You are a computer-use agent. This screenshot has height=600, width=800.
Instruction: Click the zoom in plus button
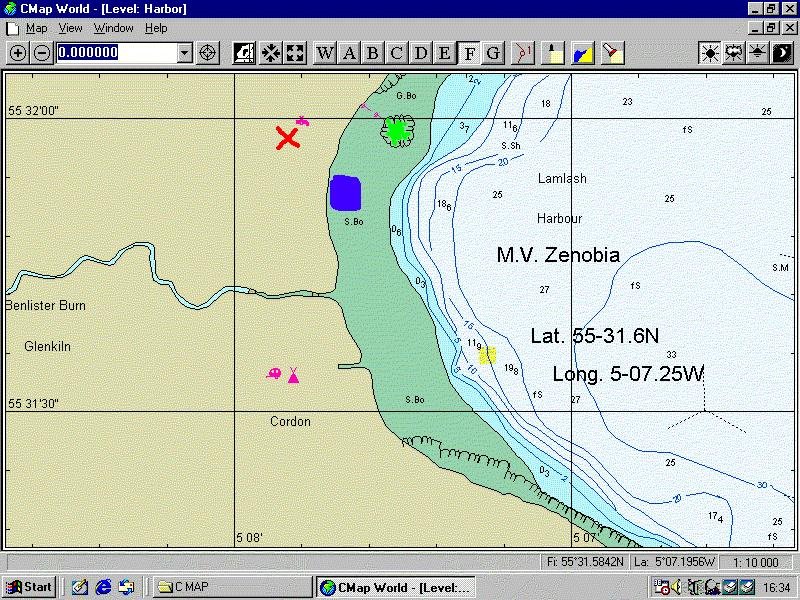pyautogui.click(x=18, y=53)
